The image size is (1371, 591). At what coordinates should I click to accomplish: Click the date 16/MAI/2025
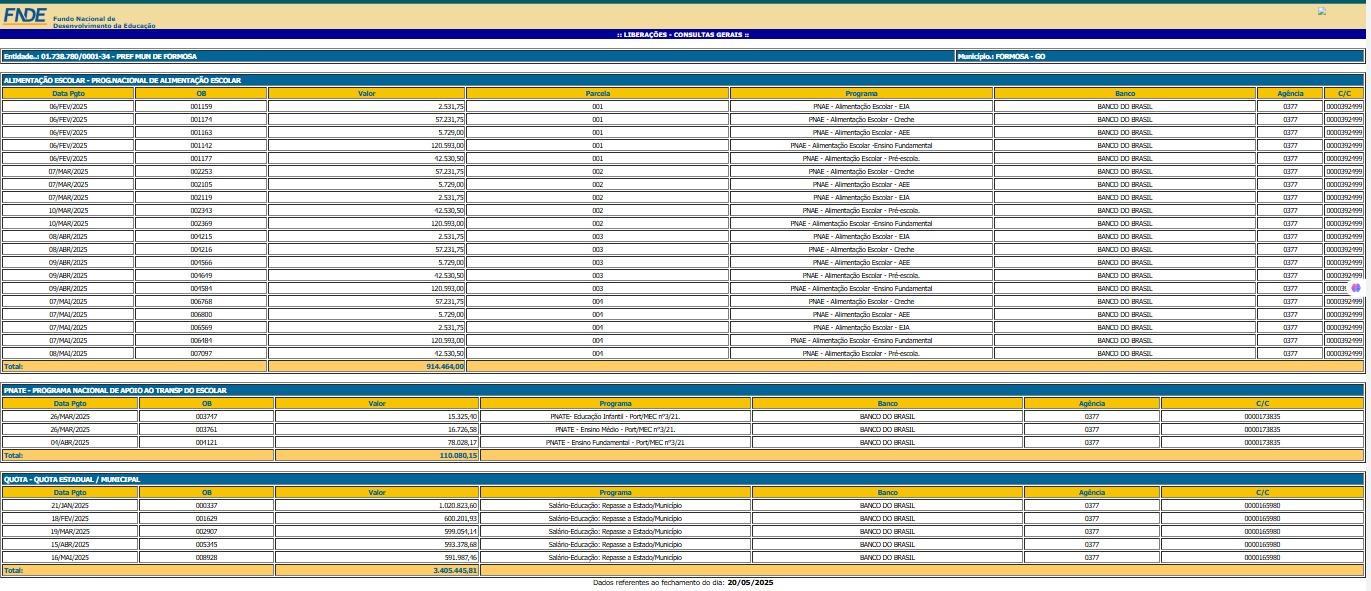[x=70, y=558]
